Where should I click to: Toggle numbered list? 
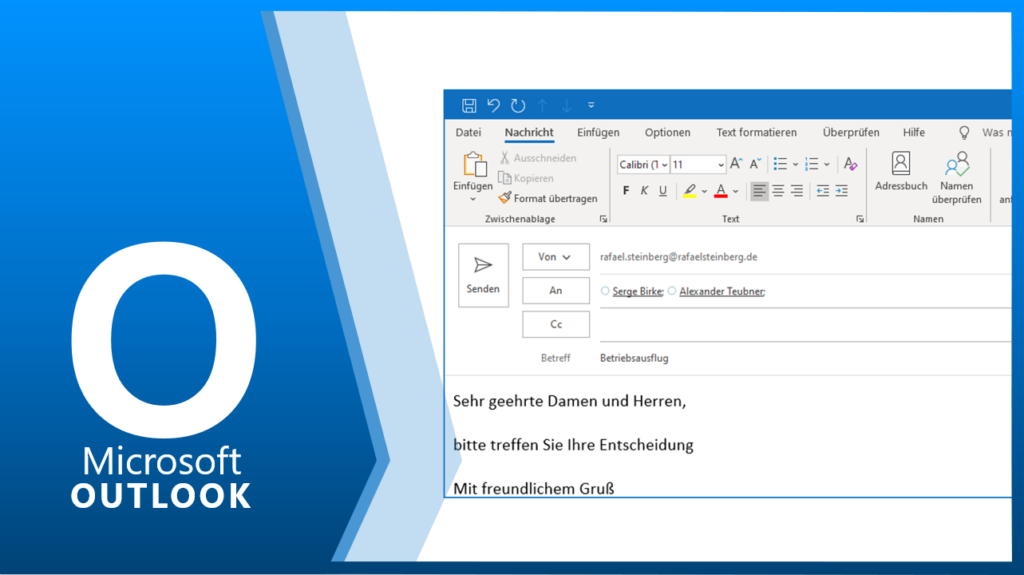click(x=812, y=164)
